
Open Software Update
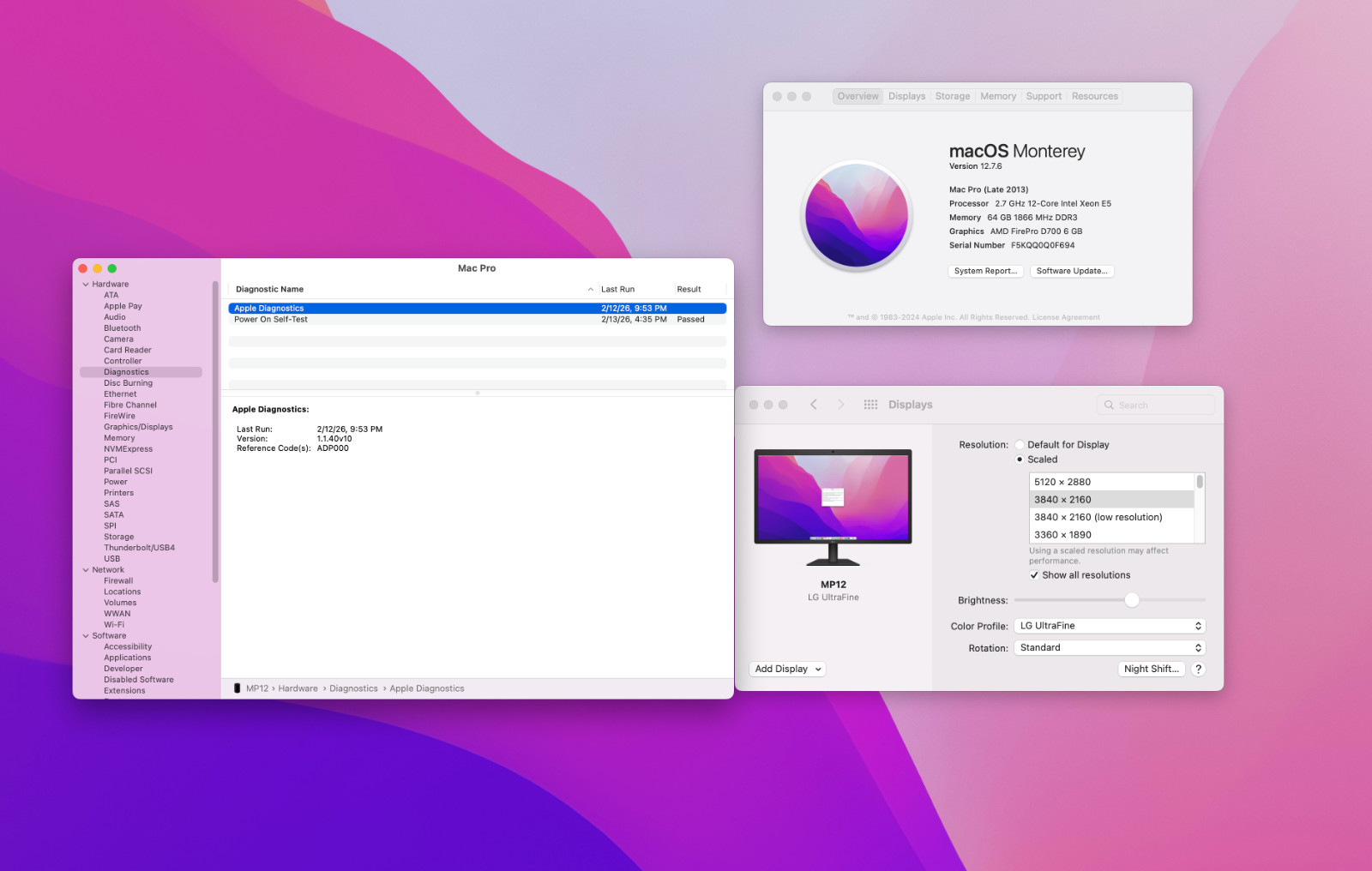point(1072,271)
